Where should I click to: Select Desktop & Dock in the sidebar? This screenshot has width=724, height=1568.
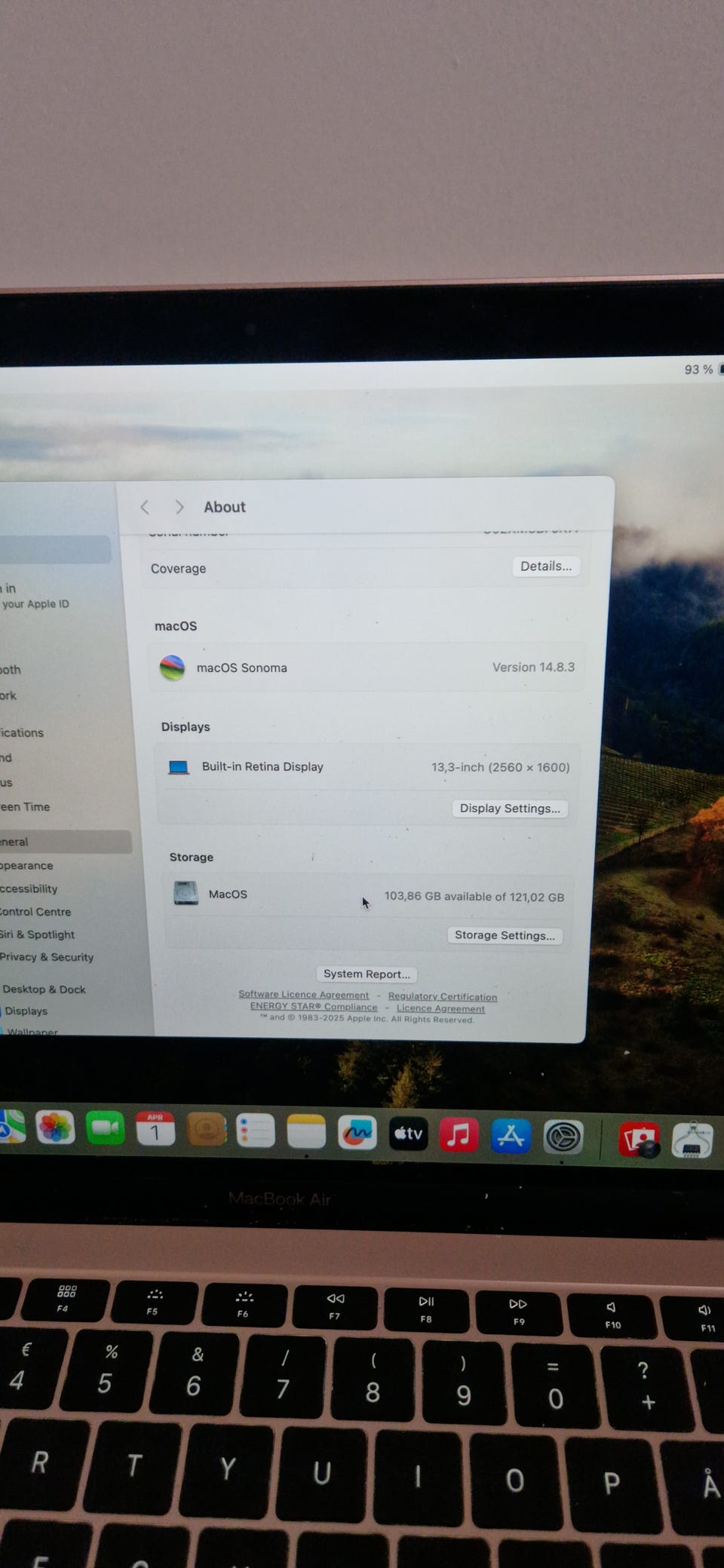point(44,990)
